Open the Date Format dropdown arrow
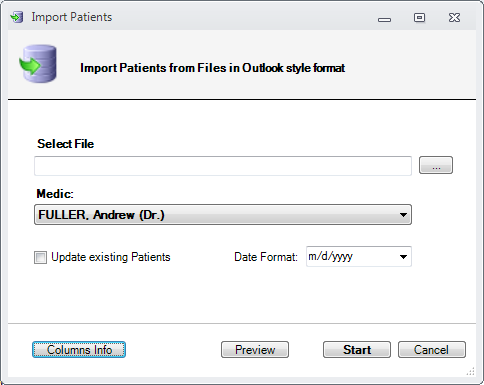 (x=403, y=257)
